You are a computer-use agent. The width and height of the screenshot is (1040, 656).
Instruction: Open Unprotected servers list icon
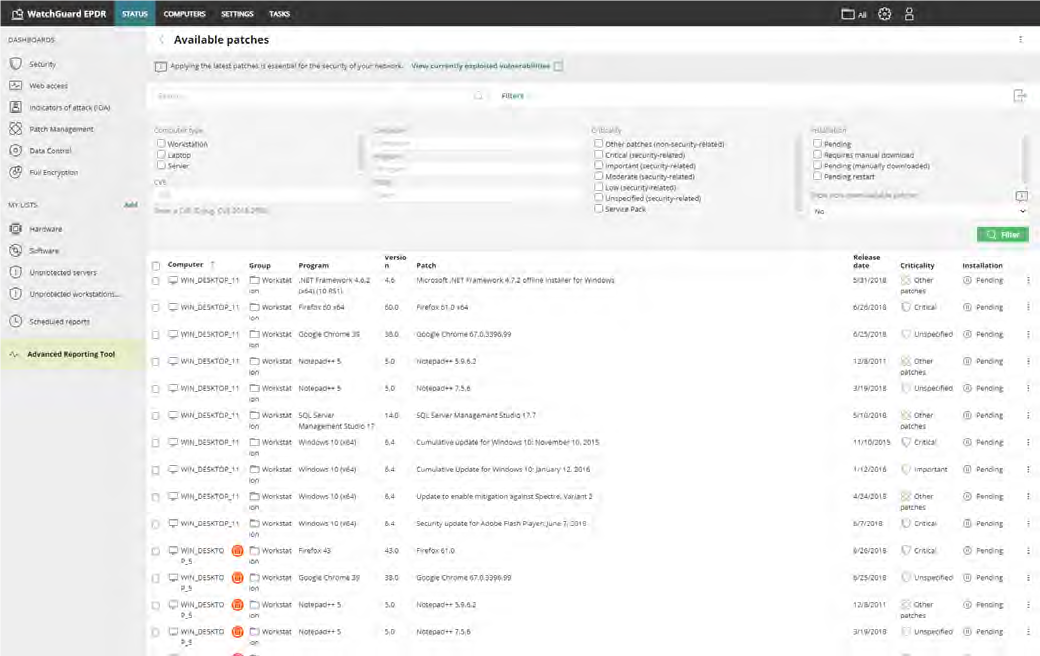pos(16,272)
